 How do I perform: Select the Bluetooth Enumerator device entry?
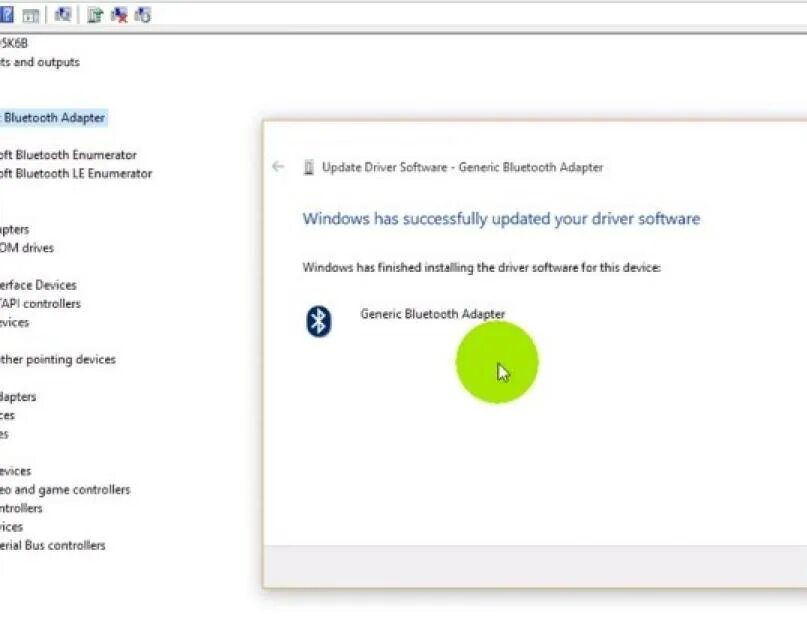(68, 155)
